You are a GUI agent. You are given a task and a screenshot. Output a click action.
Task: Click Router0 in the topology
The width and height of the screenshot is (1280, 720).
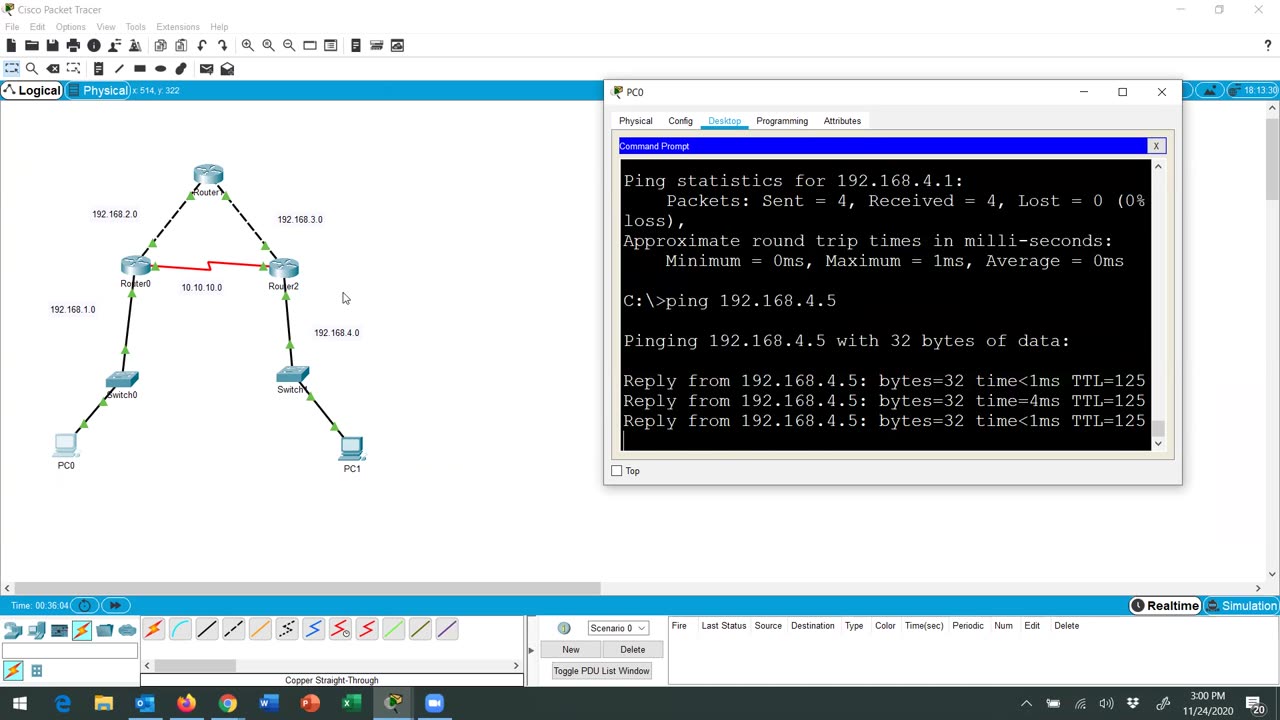pyautogui.click(x=135, y=267)
